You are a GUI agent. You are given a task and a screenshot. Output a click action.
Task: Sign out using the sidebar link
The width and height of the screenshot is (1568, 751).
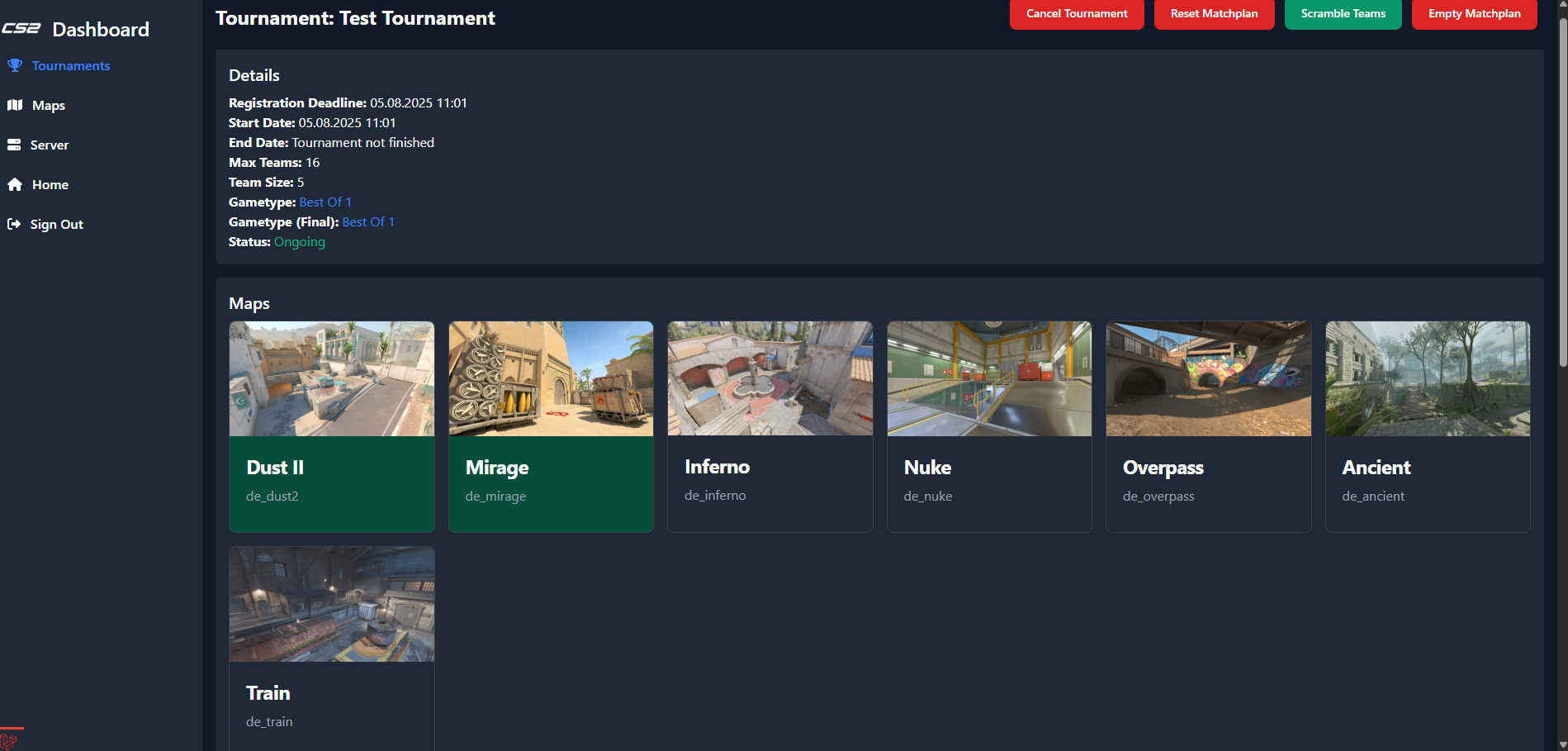point(57,224)
